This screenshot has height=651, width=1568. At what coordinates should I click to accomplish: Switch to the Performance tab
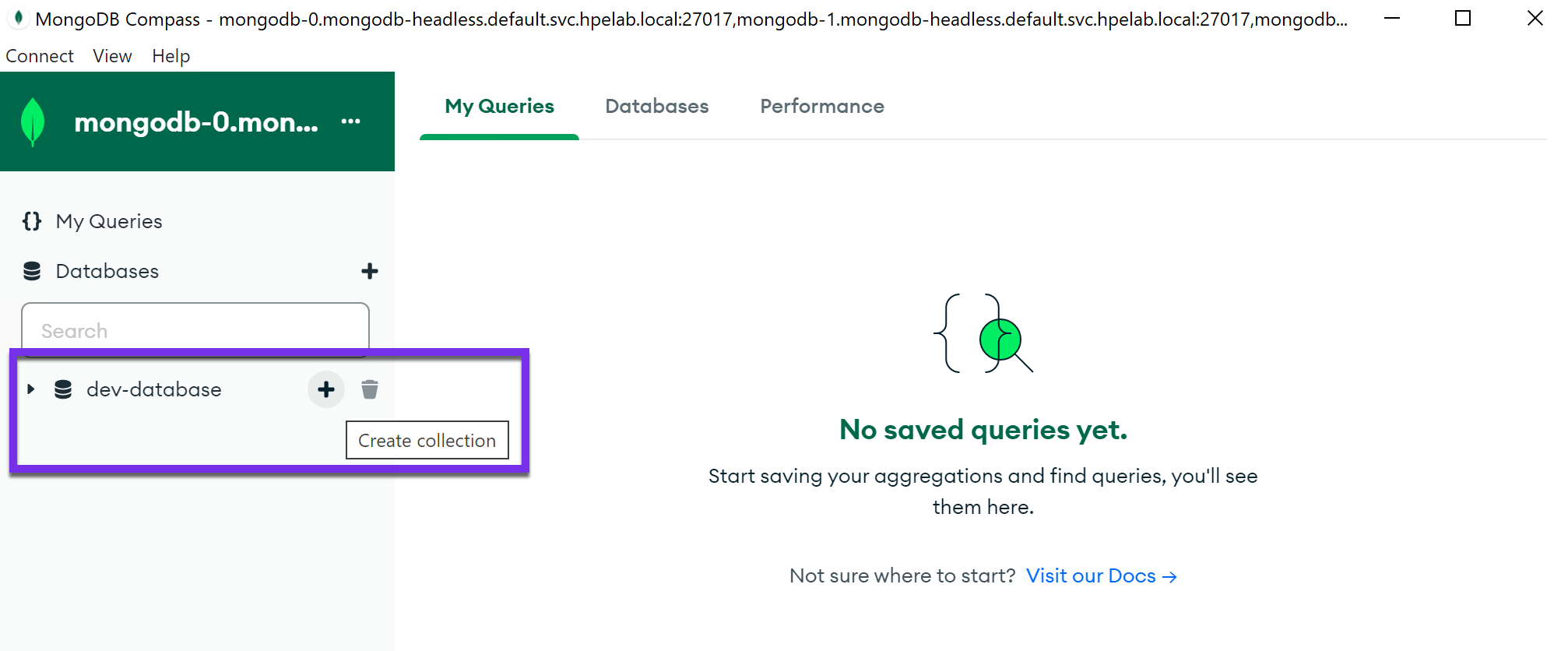coord(822,106)
